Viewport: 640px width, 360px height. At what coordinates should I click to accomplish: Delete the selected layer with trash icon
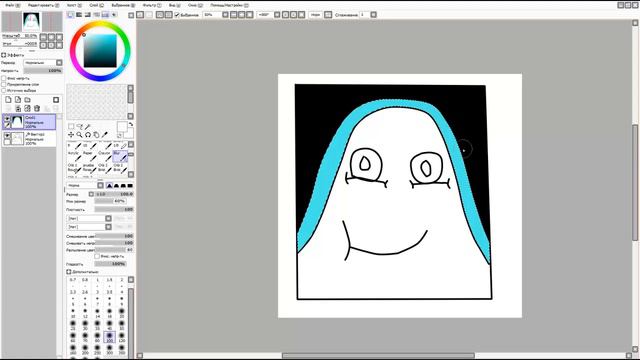37,109
